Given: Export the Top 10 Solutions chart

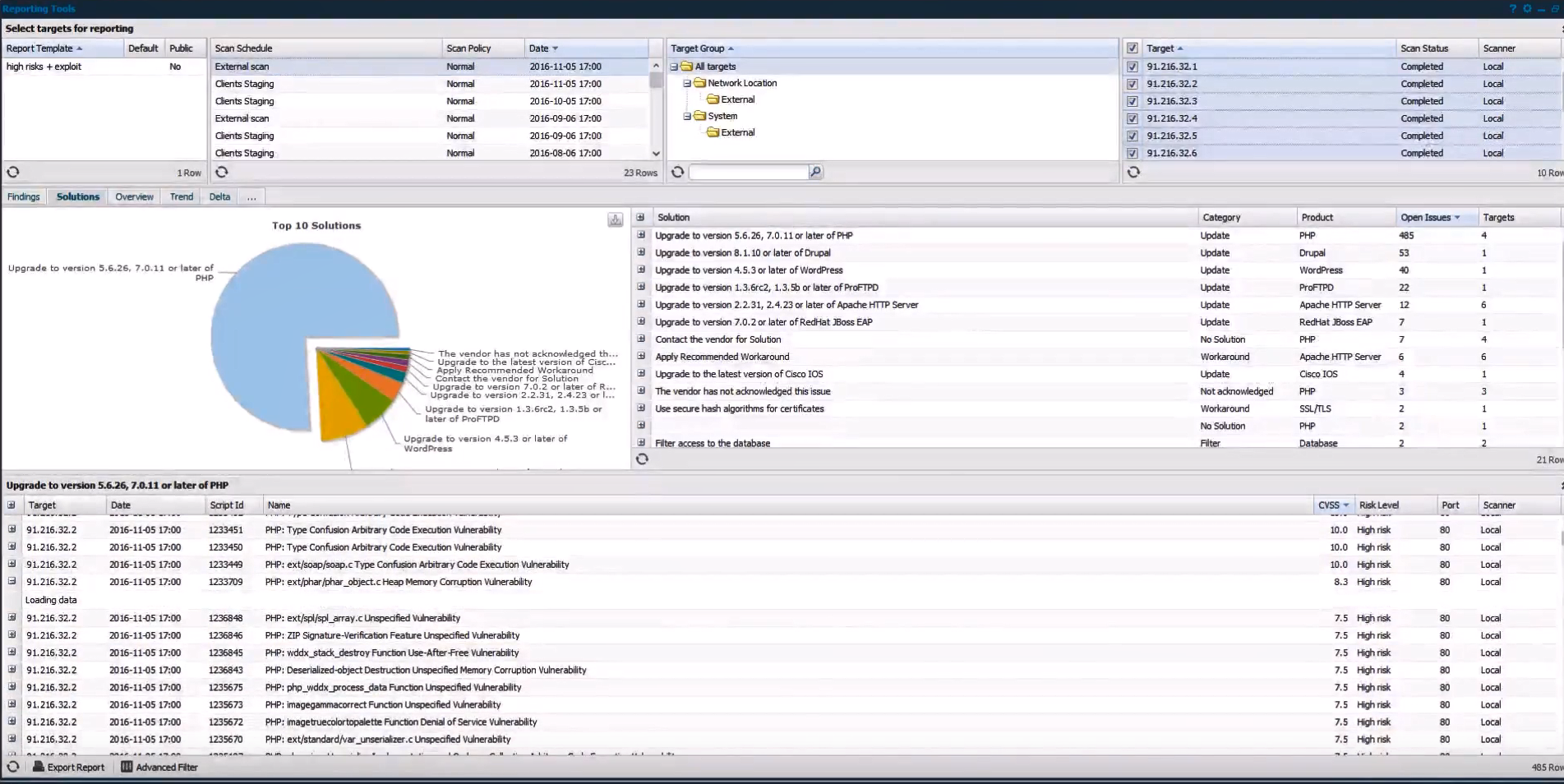Looking at the screenshot, I should 615,219.
